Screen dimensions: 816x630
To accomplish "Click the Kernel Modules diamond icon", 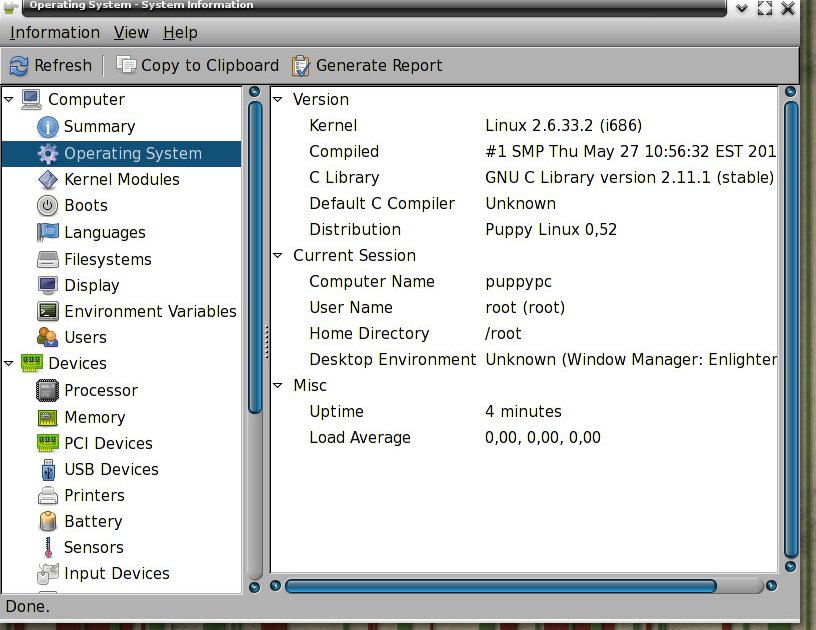I will [x=47, y=179].
